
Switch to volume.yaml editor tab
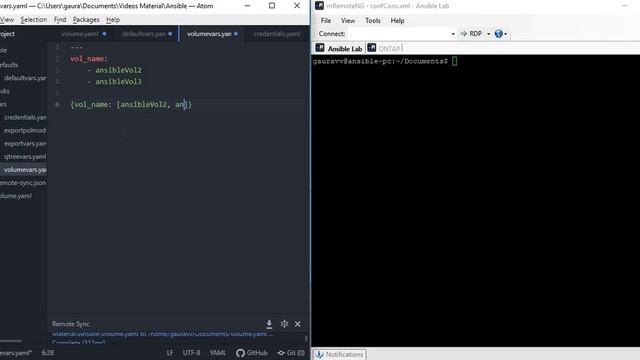(80, 34)
